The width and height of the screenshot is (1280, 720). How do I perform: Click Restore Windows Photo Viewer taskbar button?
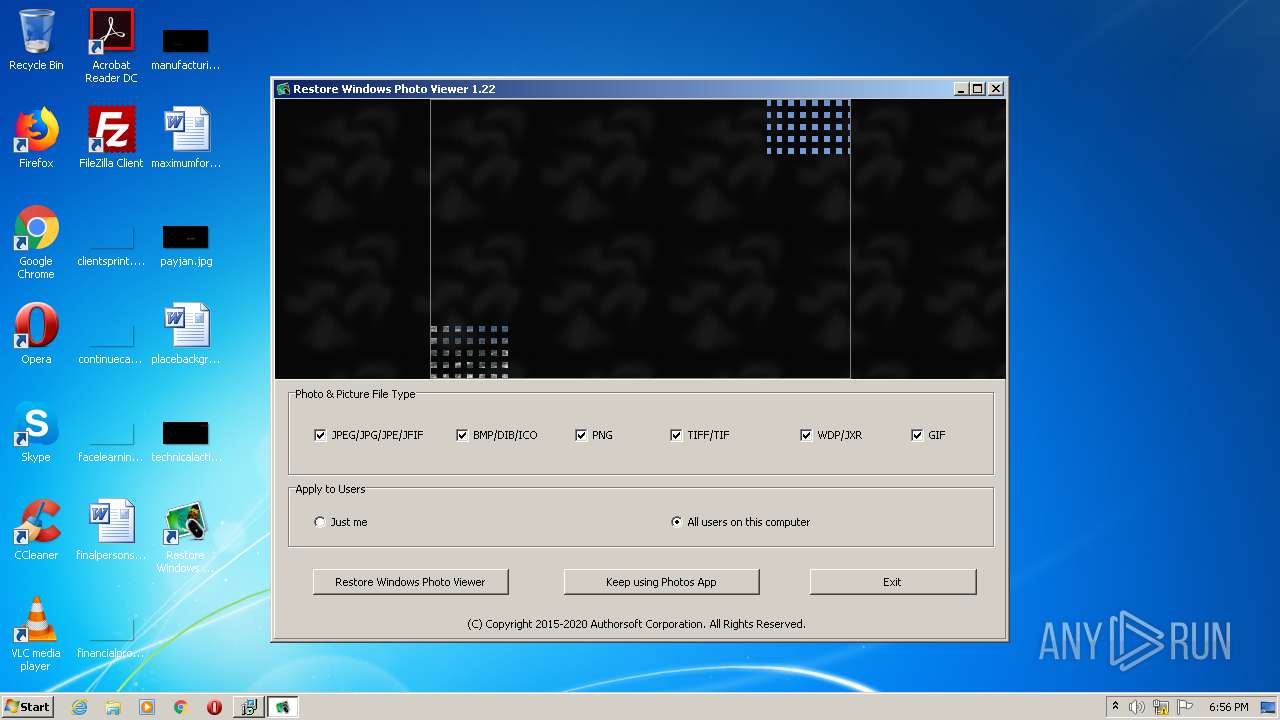(282, 707)
